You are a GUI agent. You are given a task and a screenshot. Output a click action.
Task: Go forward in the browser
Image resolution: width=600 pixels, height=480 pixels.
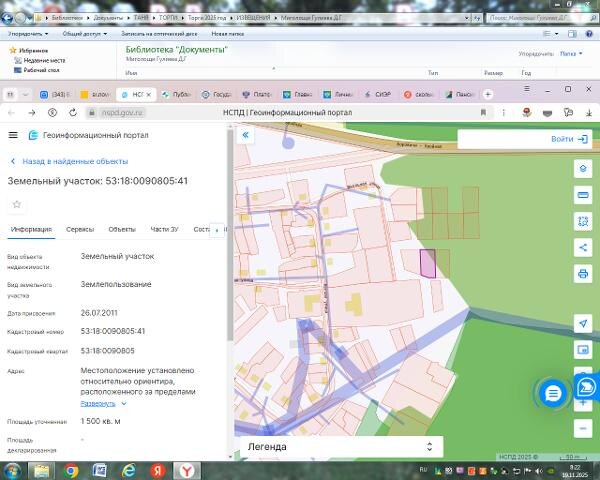point(32,113)
